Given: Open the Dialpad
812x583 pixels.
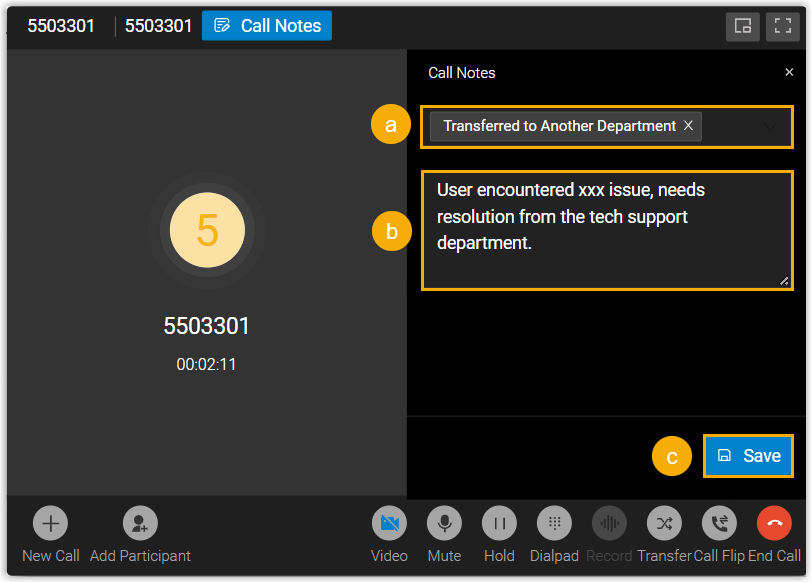Looking at the screenshot, I should tap(554, 523).
